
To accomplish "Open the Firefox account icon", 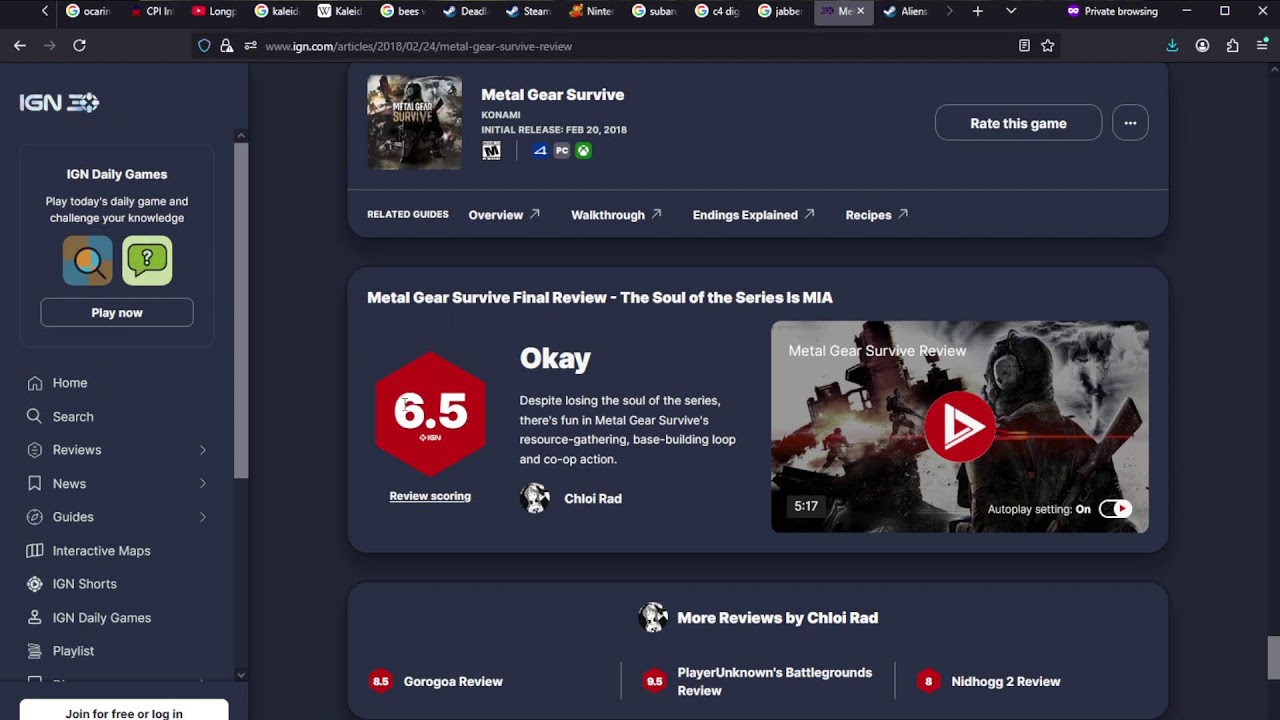I will point(1202,45).
